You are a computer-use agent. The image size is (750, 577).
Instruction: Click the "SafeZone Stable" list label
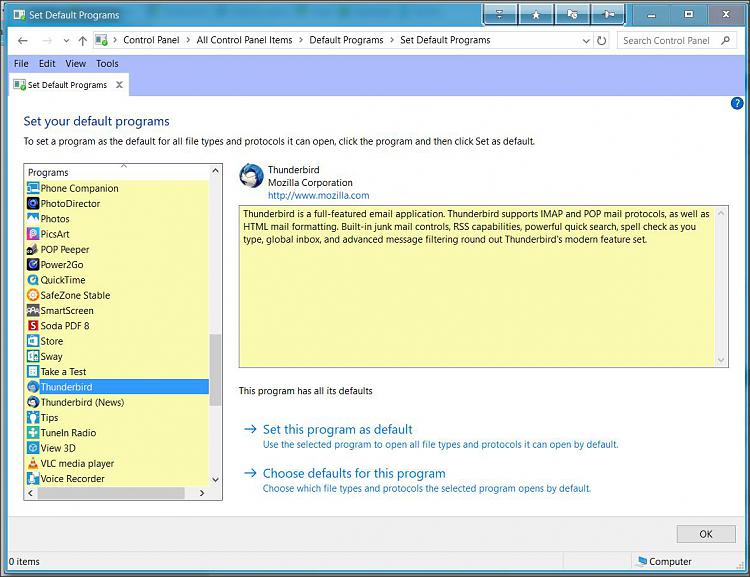(x=75, y=295)
